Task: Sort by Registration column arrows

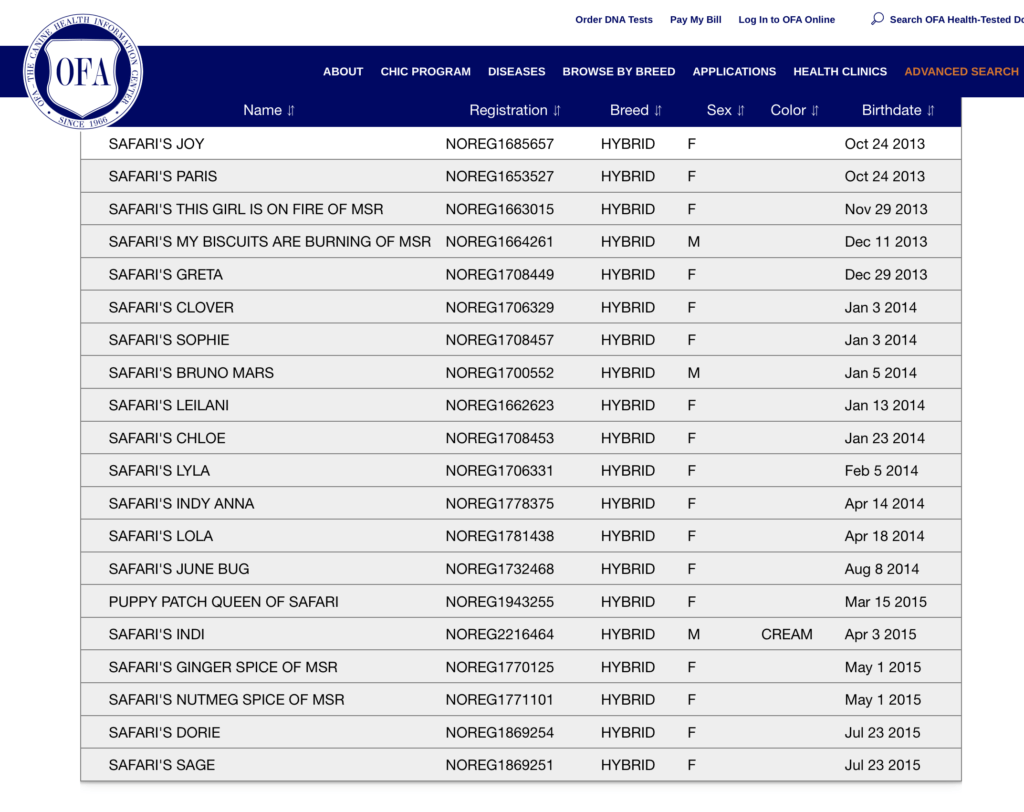Action: coord(557,110)
